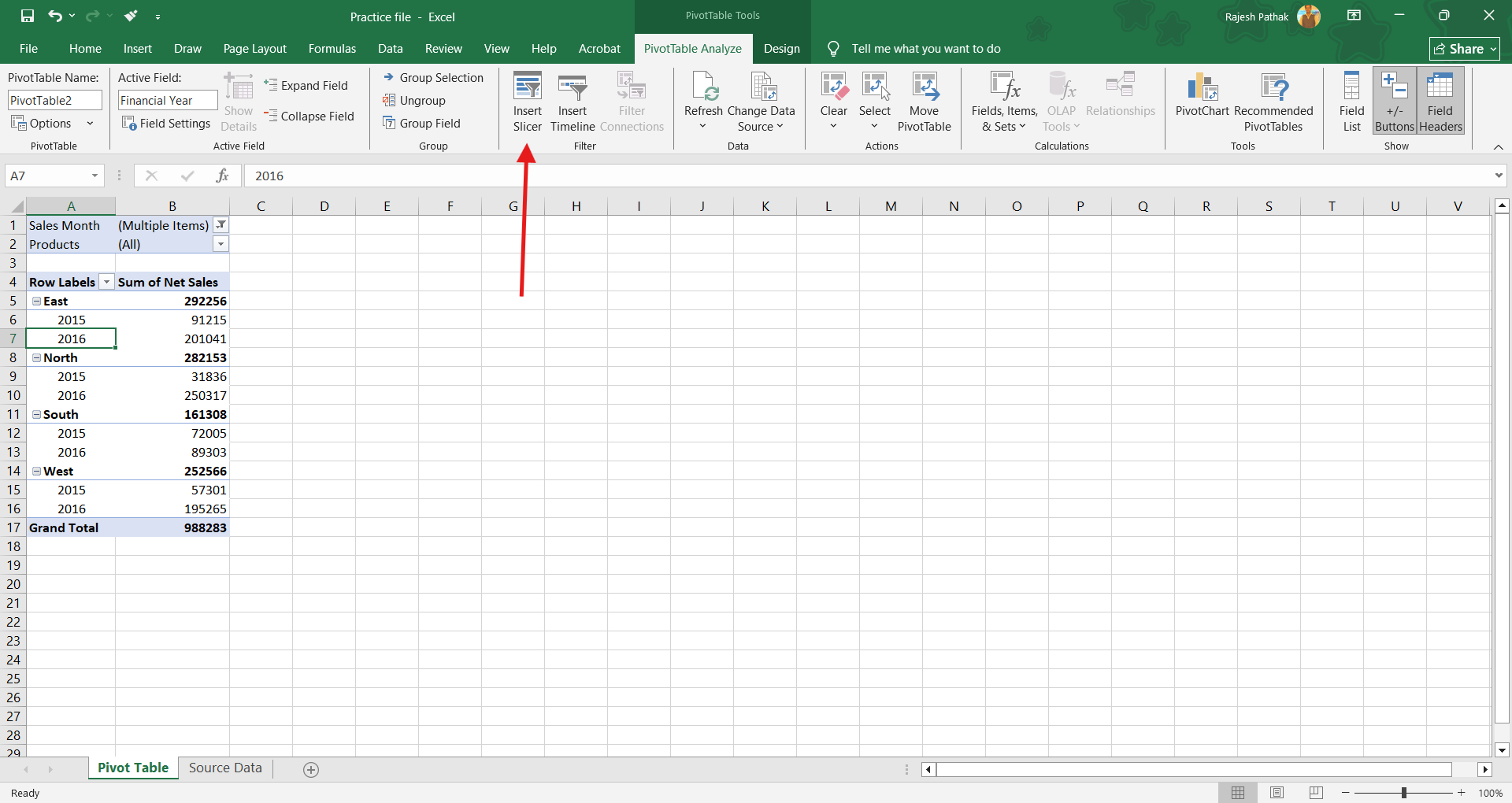Click the Insert Timeline icon
This screenshot has width=1512, height=803.
pos(573,88)
